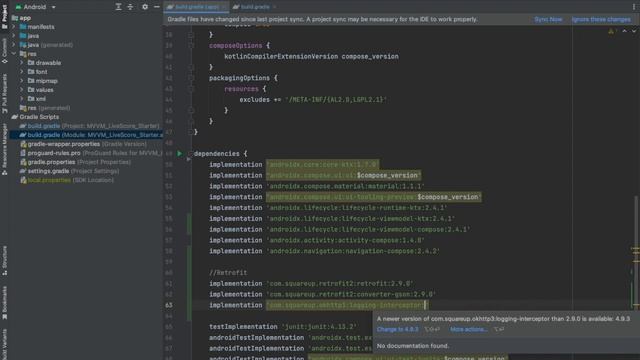Image resolution: width=640 pixels, height=360 pixels.
Task: Expand the mipmap folder
Action: 22,81
